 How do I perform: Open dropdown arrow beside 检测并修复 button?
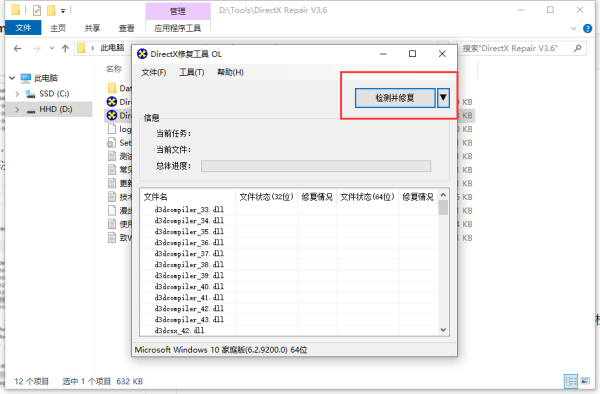coord(443,98)
